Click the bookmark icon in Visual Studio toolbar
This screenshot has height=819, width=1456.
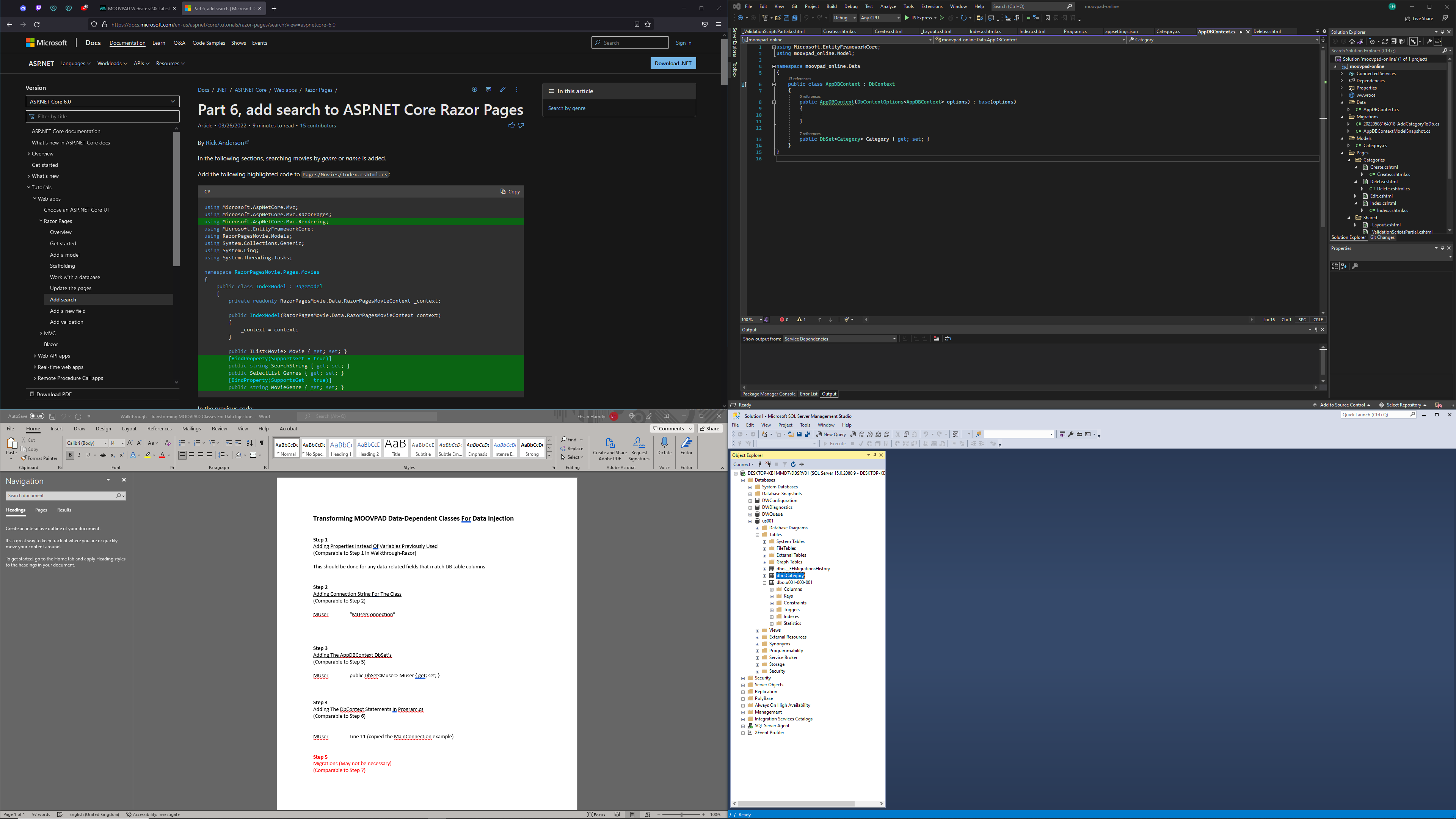tap(1047, 18)
